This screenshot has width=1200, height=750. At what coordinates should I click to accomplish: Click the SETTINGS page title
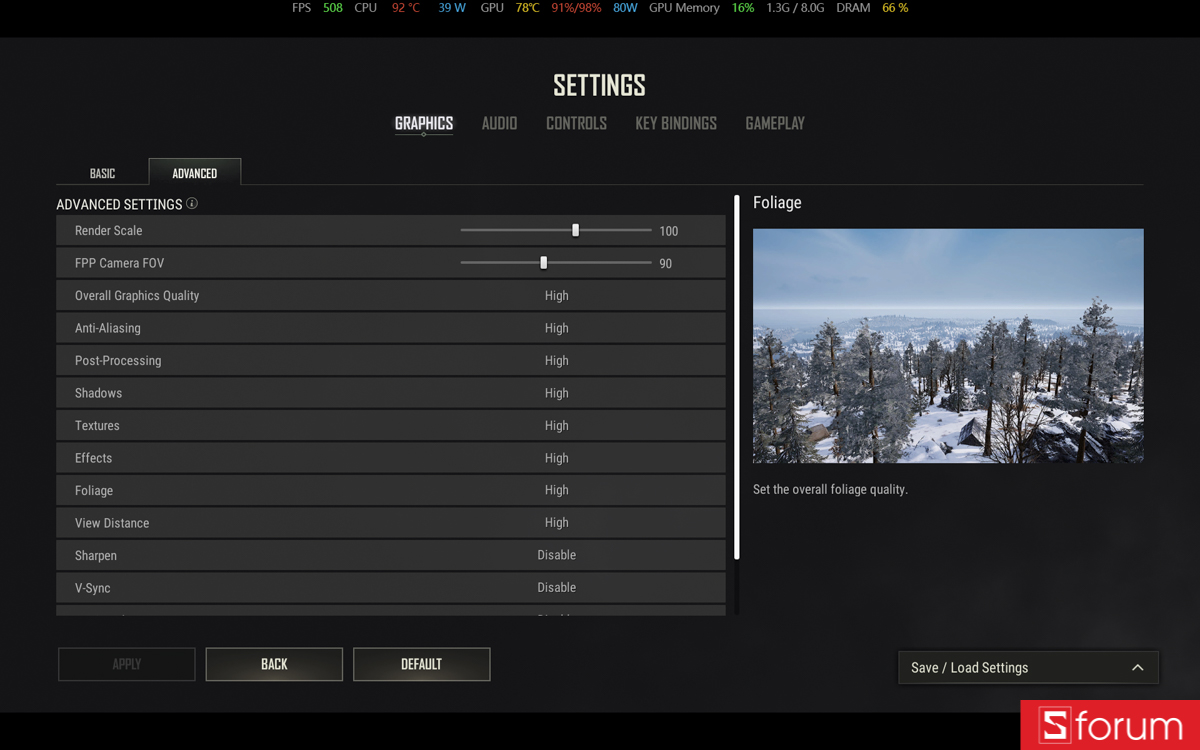point(599,85)
